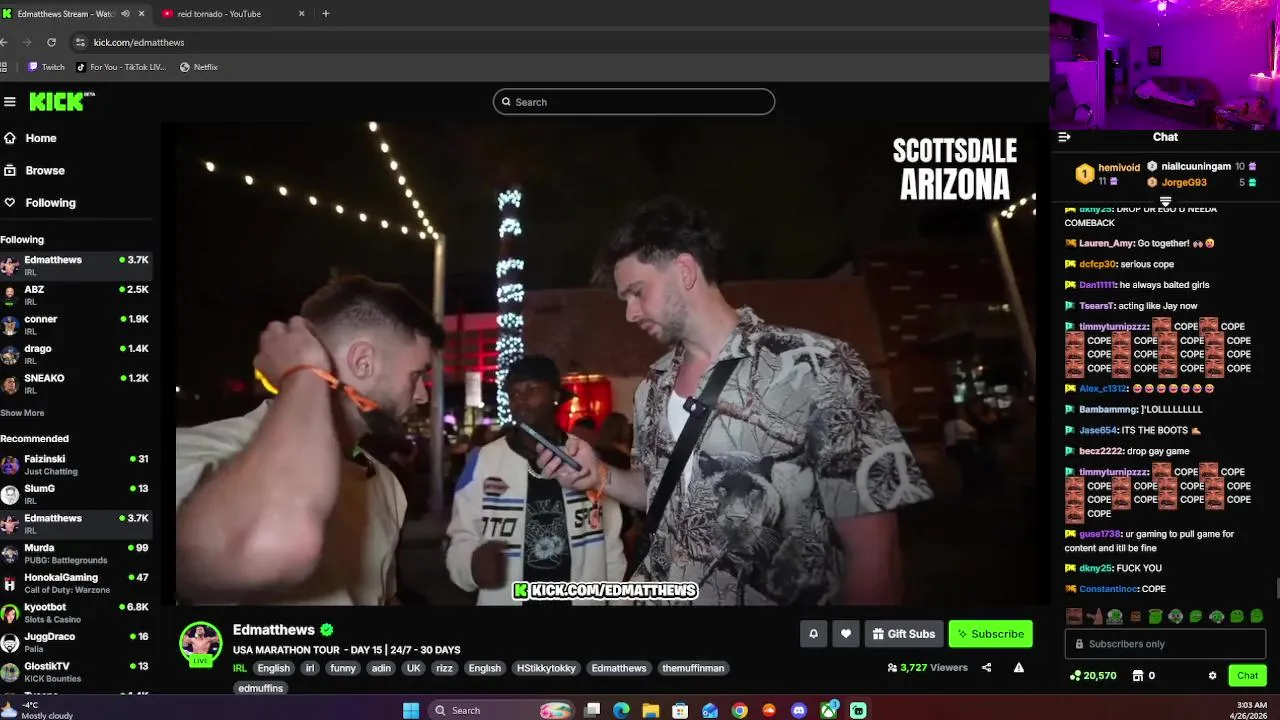Screen dimensions: 1280x720
Task: Click the 'themuffinman' stream tag
Action: coord(693,668)
